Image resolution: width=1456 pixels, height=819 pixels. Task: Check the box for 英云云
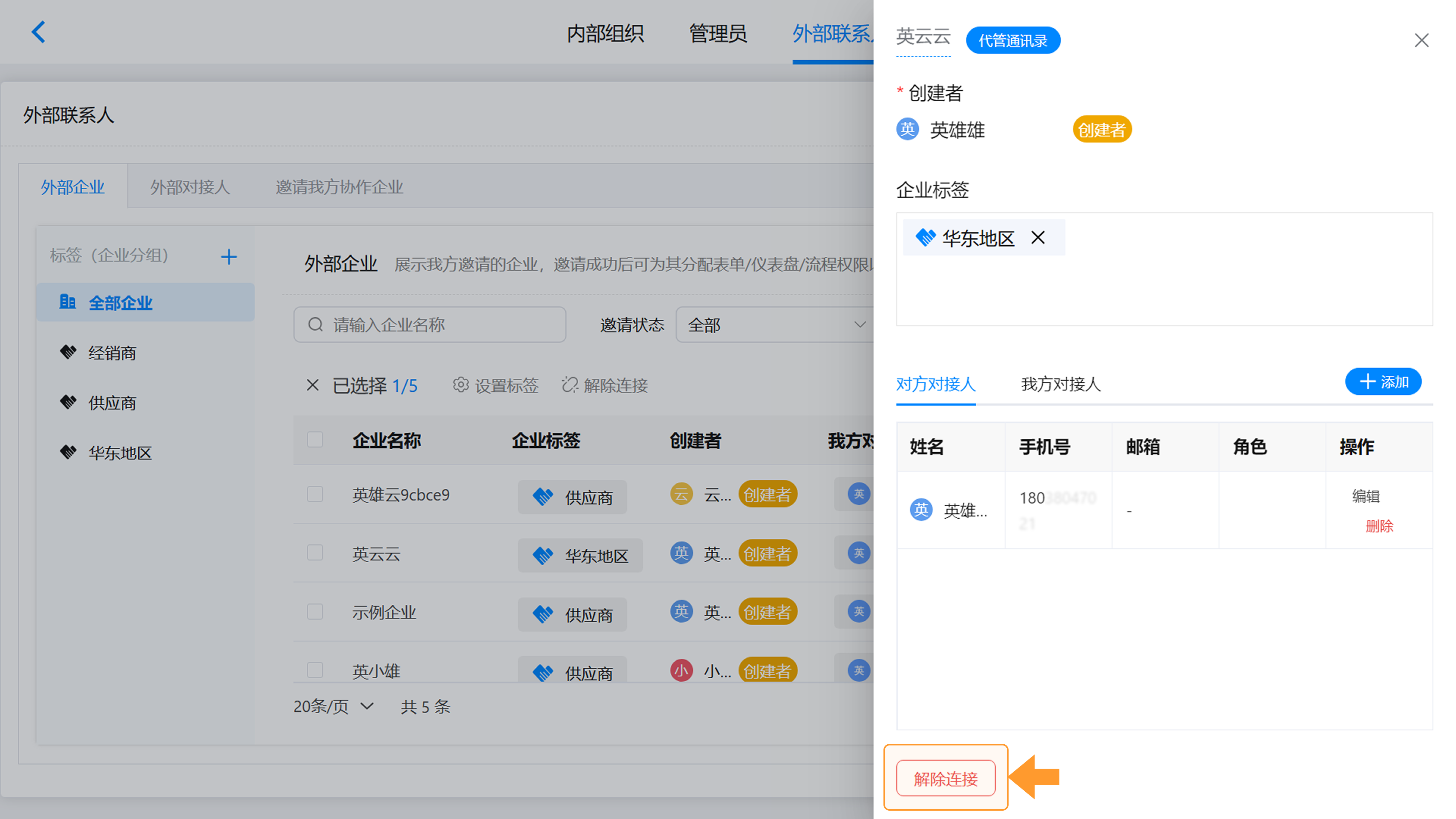pyautogui.click(x=315, y=553)
